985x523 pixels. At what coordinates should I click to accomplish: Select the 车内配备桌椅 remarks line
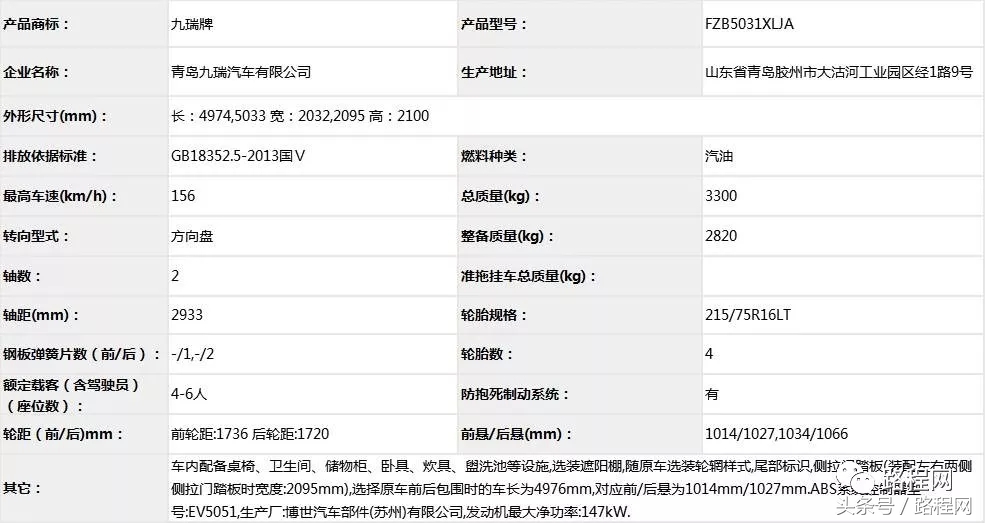pos(572,466)
